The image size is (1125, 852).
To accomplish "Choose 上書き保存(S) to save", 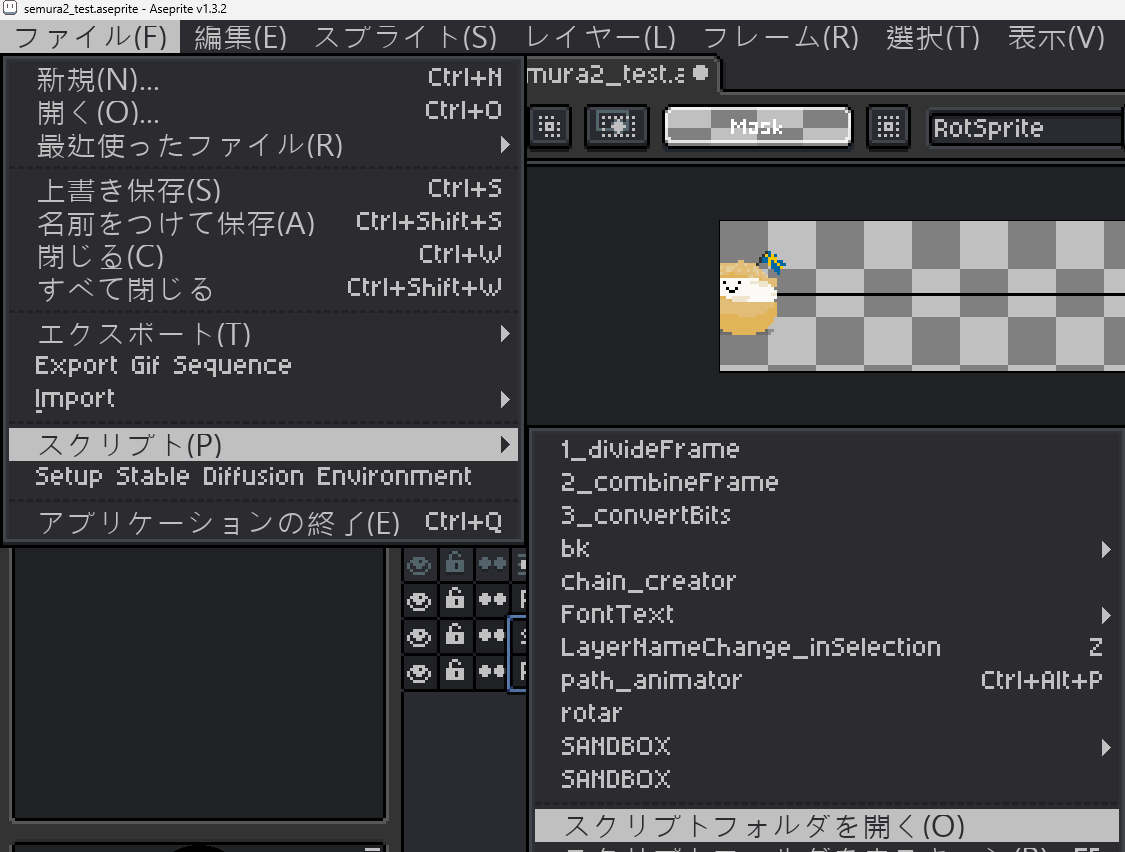I will 263,190.
